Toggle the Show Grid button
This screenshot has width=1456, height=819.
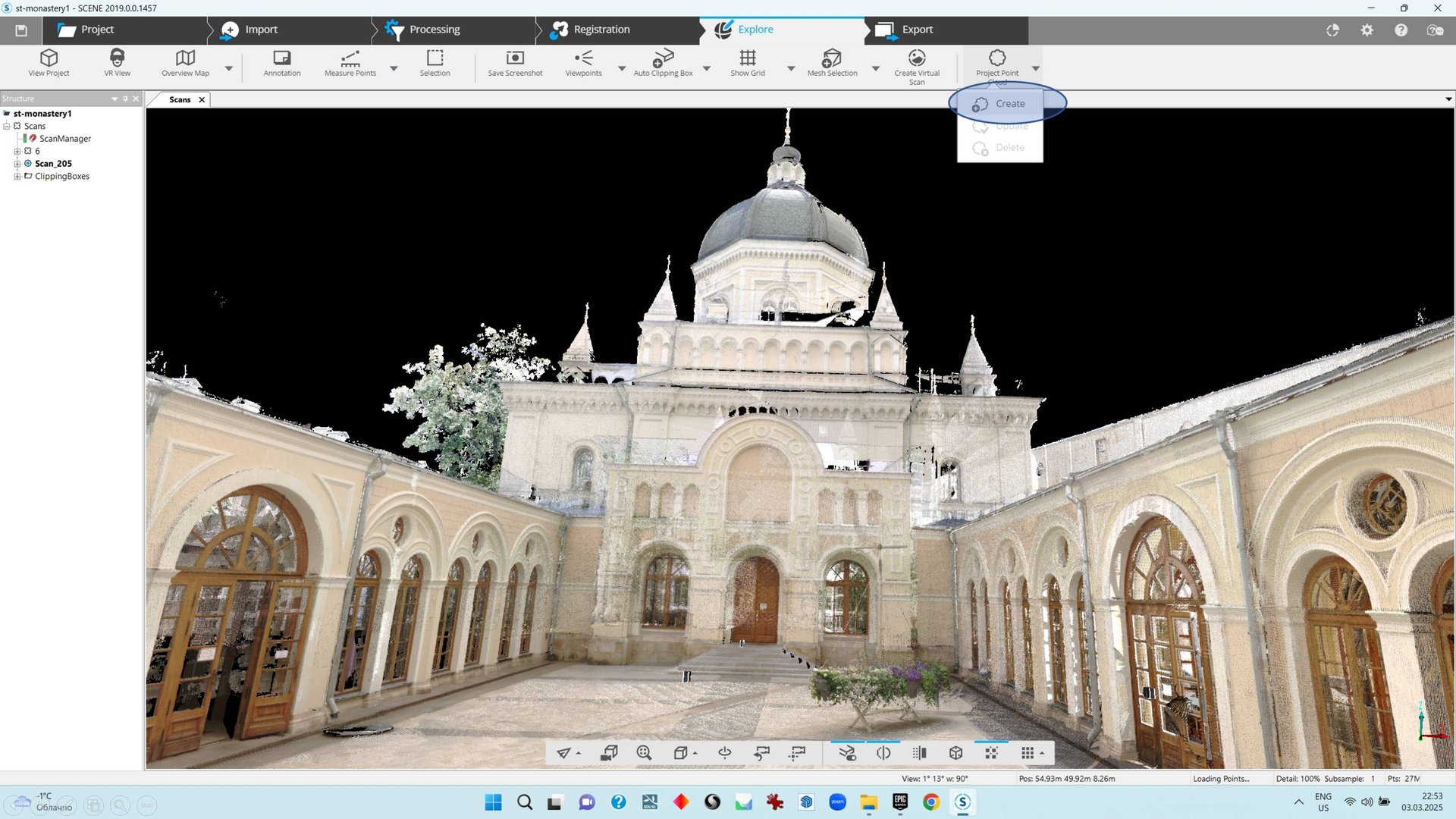coord(747,62)
